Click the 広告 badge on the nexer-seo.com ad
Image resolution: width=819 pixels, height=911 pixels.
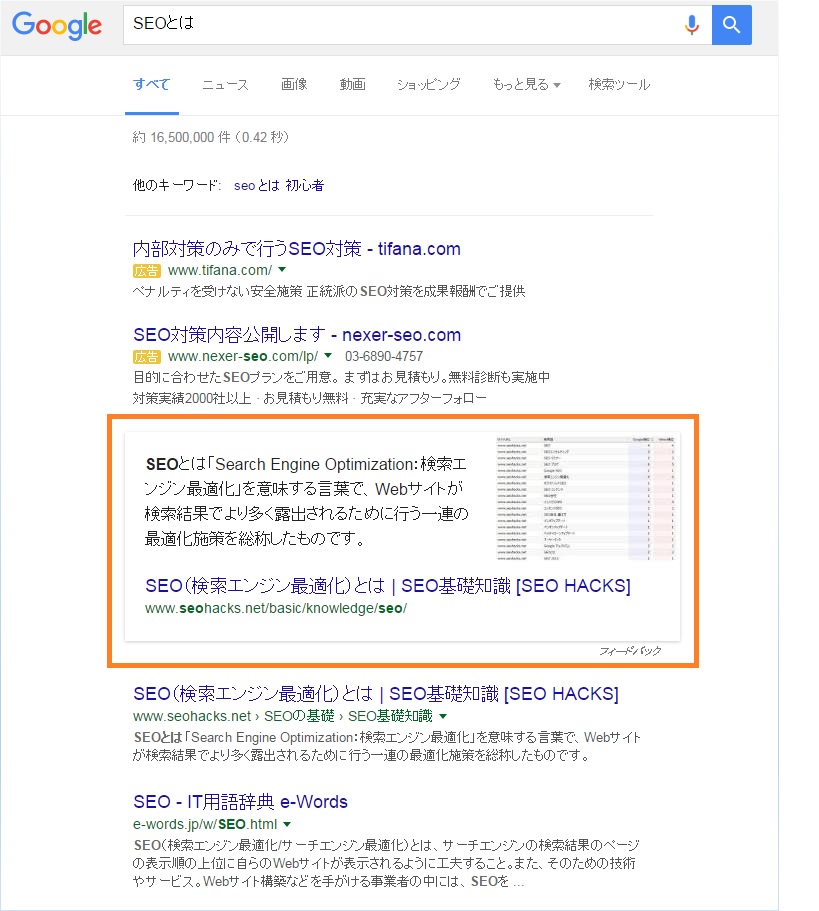146,357
